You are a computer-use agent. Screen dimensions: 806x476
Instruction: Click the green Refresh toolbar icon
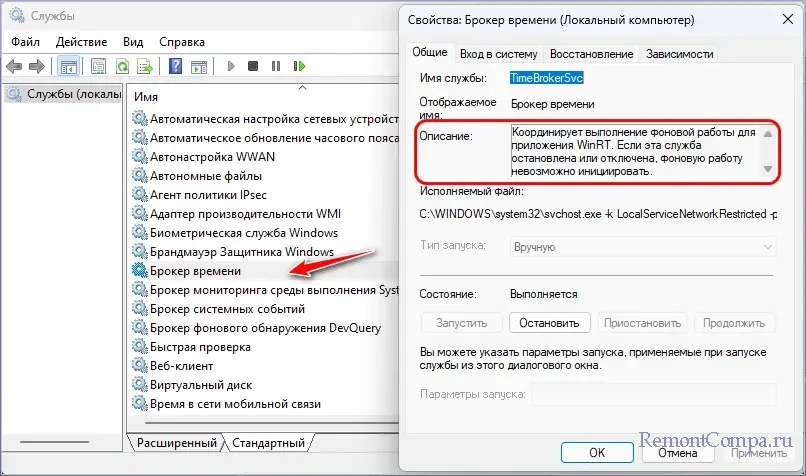pyautogui.click(x=122, y=66)
